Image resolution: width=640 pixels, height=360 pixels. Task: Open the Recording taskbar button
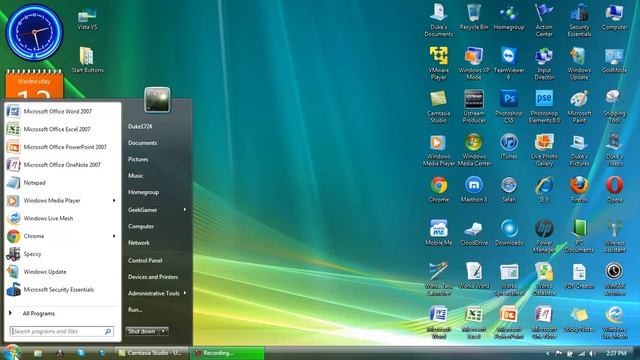[227, 353]
